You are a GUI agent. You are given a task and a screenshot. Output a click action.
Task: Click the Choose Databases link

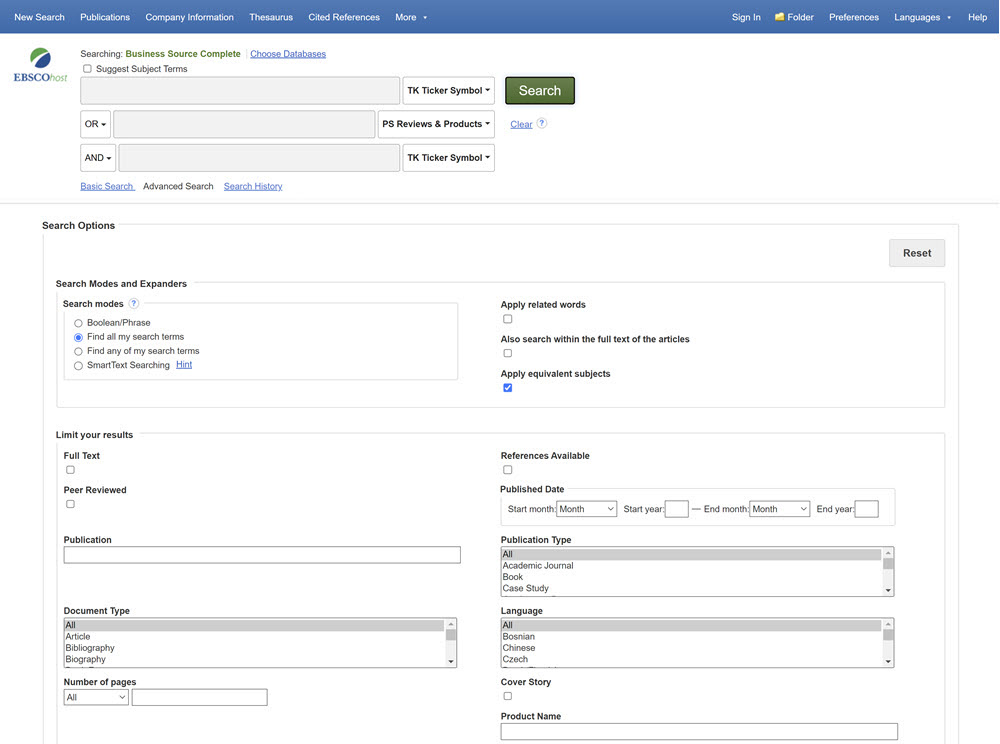point(288,54)
